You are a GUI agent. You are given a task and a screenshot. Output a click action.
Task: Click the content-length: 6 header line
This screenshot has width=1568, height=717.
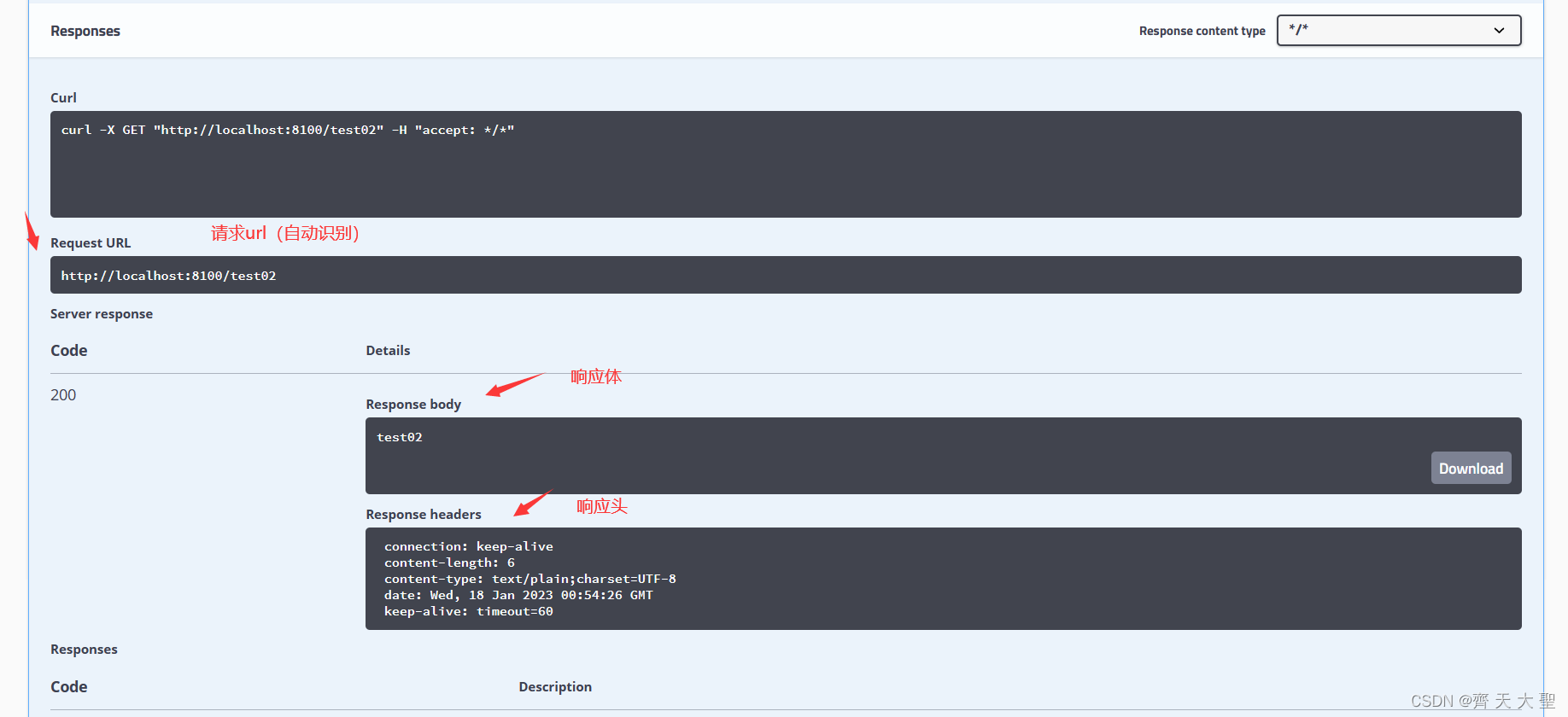tap(449, 563)
